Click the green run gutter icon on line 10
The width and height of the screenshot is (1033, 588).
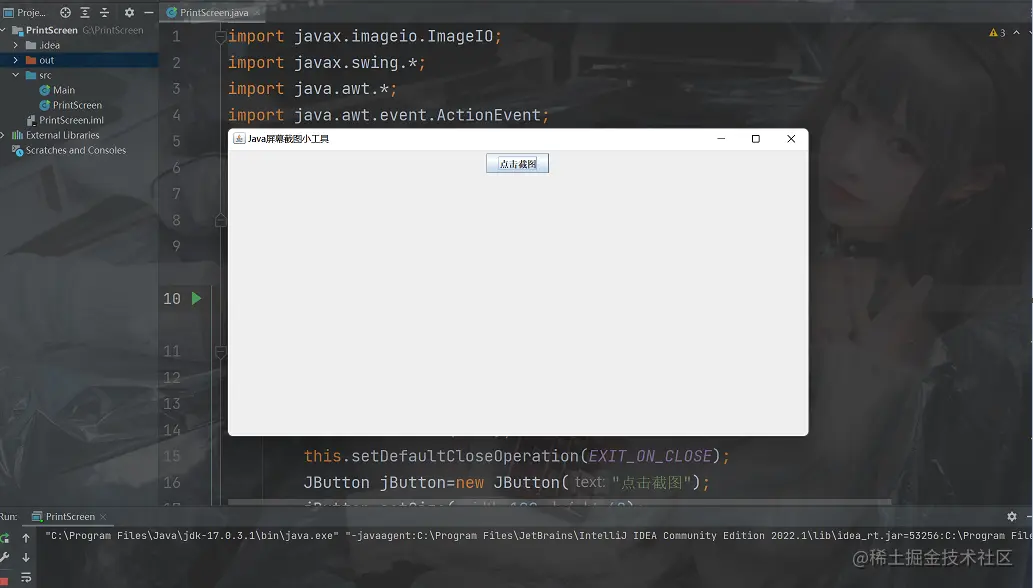(196, 298)
